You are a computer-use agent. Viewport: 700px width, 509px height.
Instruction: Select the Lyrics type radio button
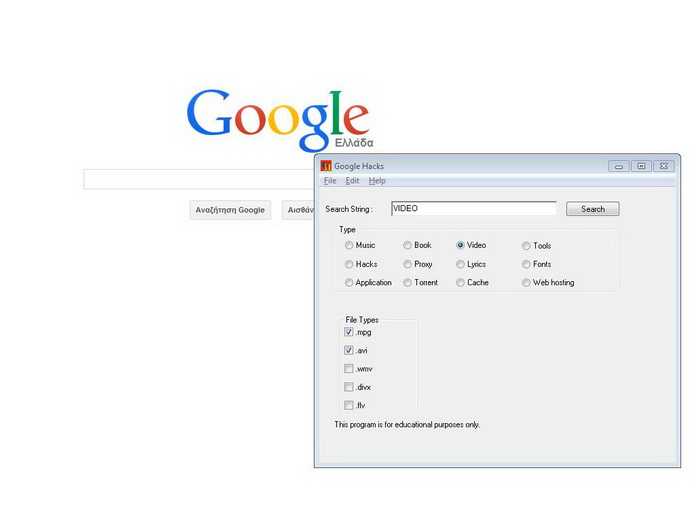[460, 264]
